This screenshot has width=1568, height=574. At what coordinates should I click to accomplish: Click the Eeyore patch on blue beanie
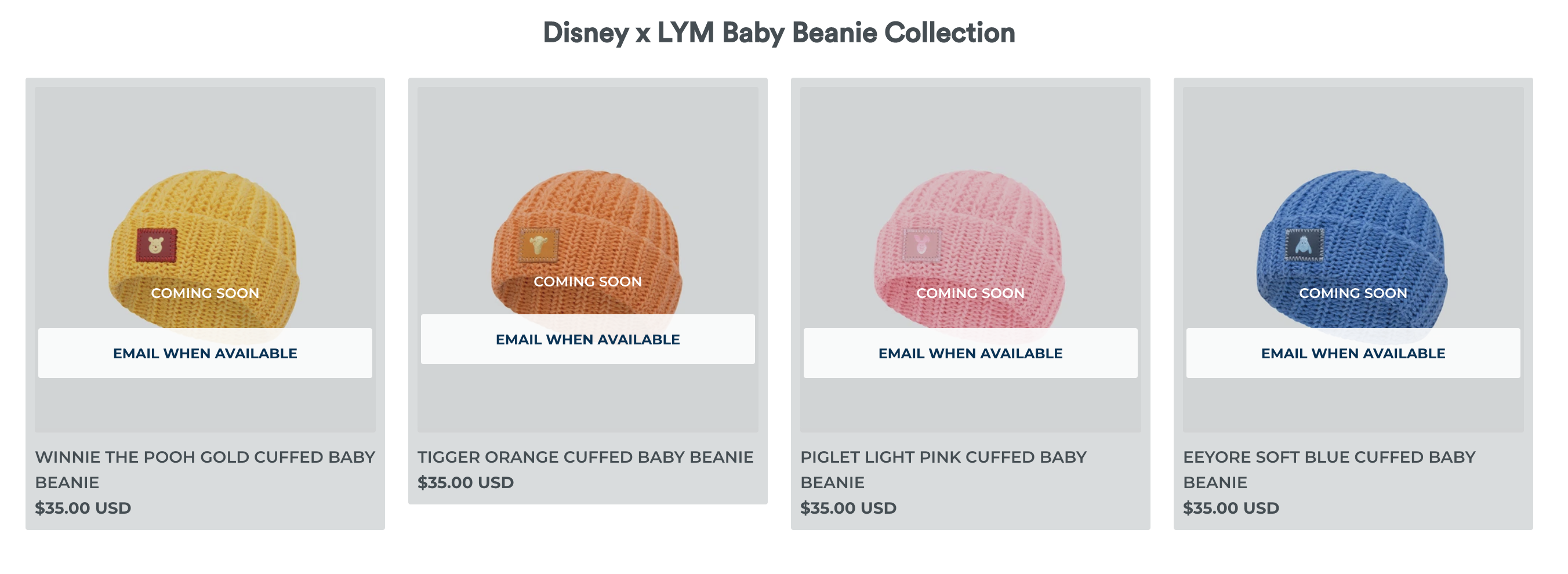pyautogui.click(x=1304, y=245)
